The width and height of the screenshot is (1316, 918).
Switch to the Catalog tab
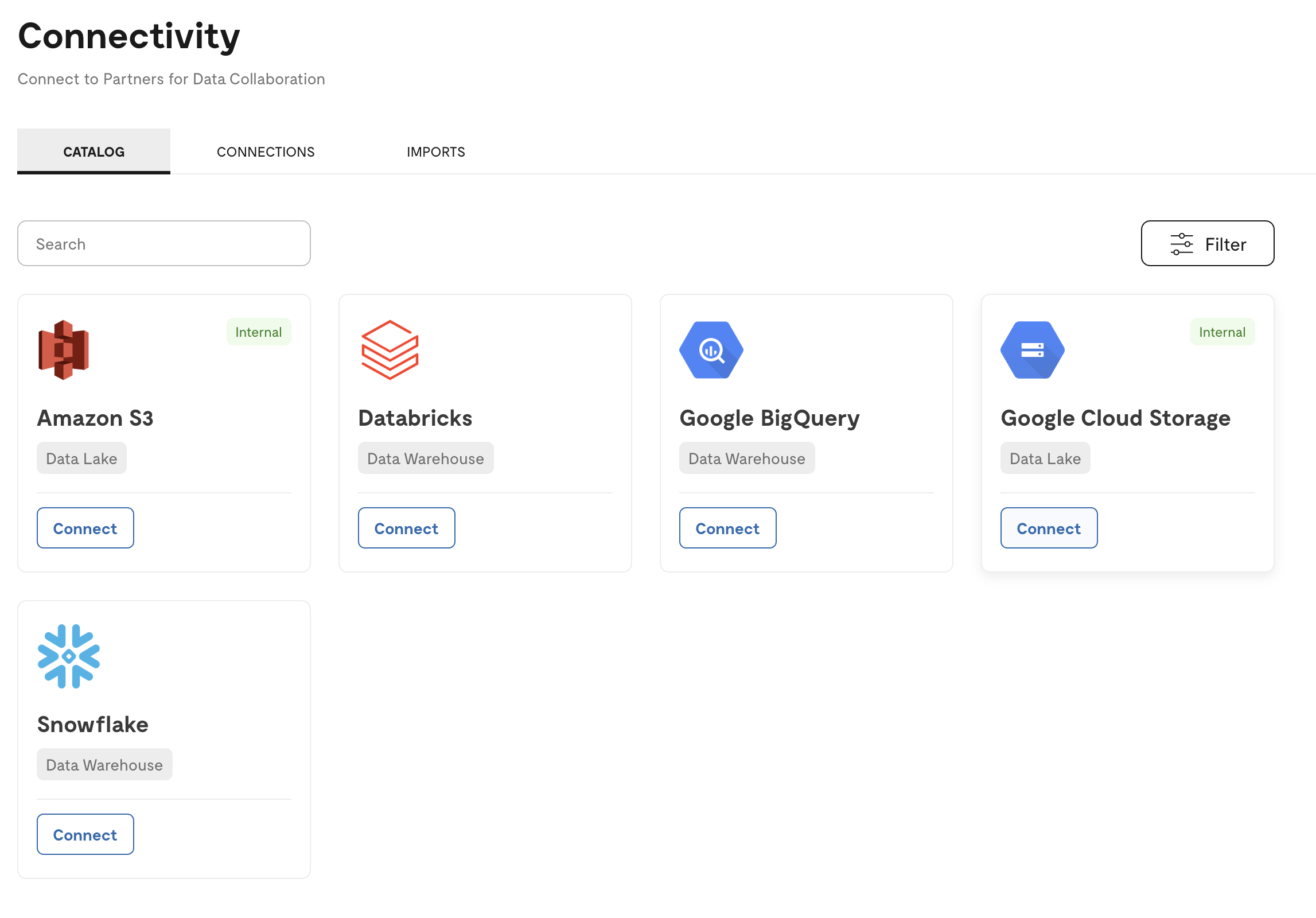pyautogui.click(x=94, y=151)
